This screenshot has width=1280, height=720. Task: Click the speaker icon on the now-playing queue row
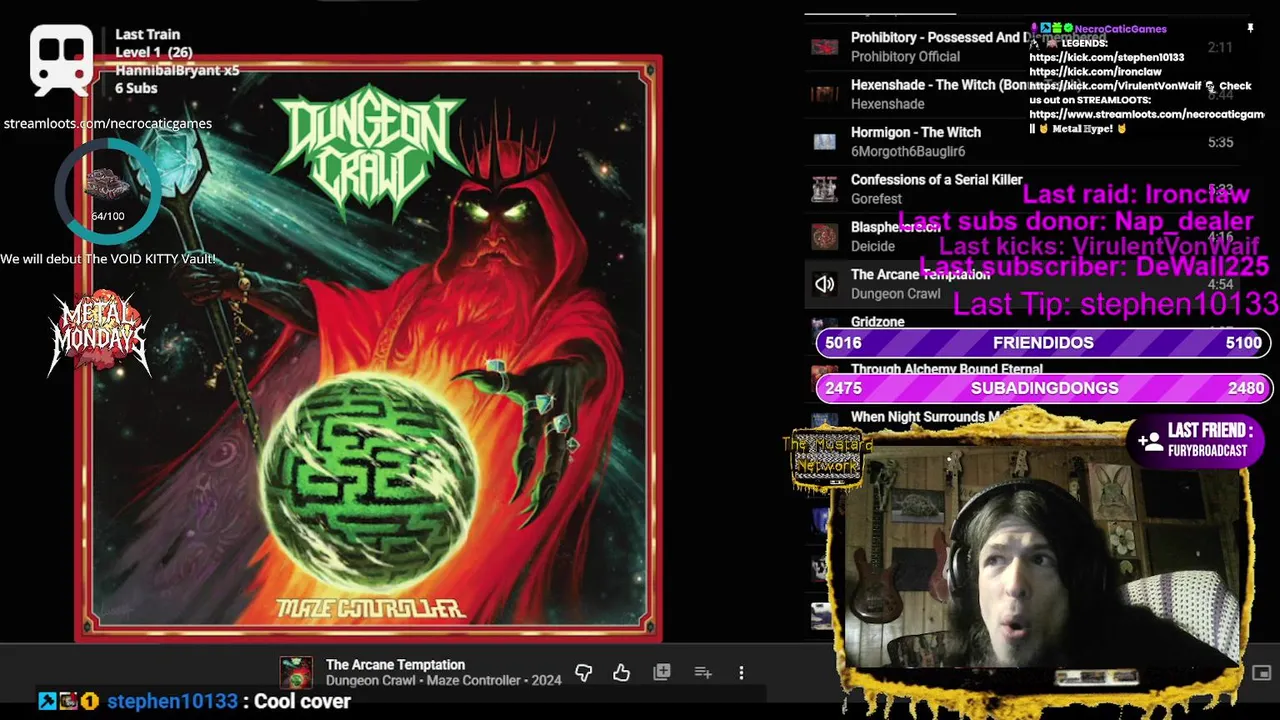point(824,284)
